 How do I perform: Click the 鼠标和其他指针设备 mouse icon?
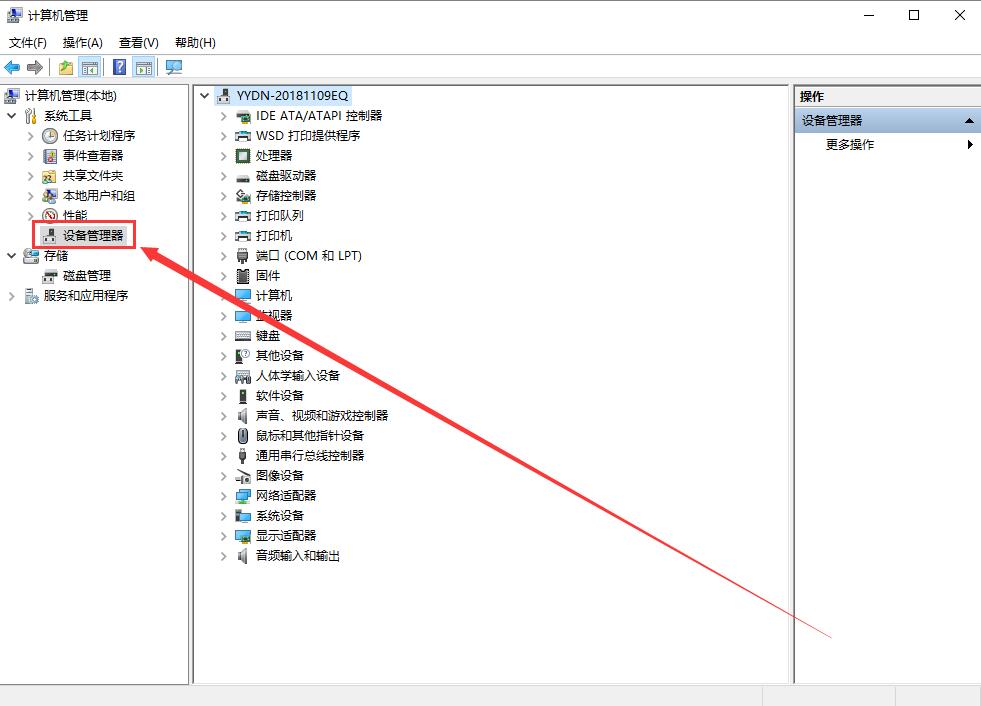point(242,435)
